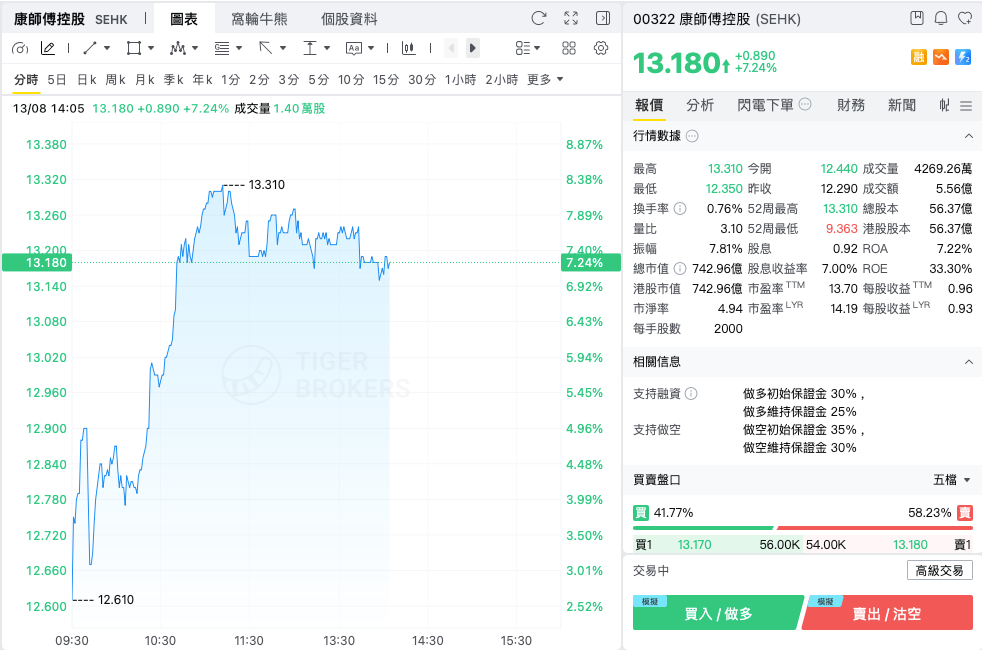The width and height of the screenshot is (982, 650).
Task: Select the 周k chart period
Action: click(x=115, y=80)
